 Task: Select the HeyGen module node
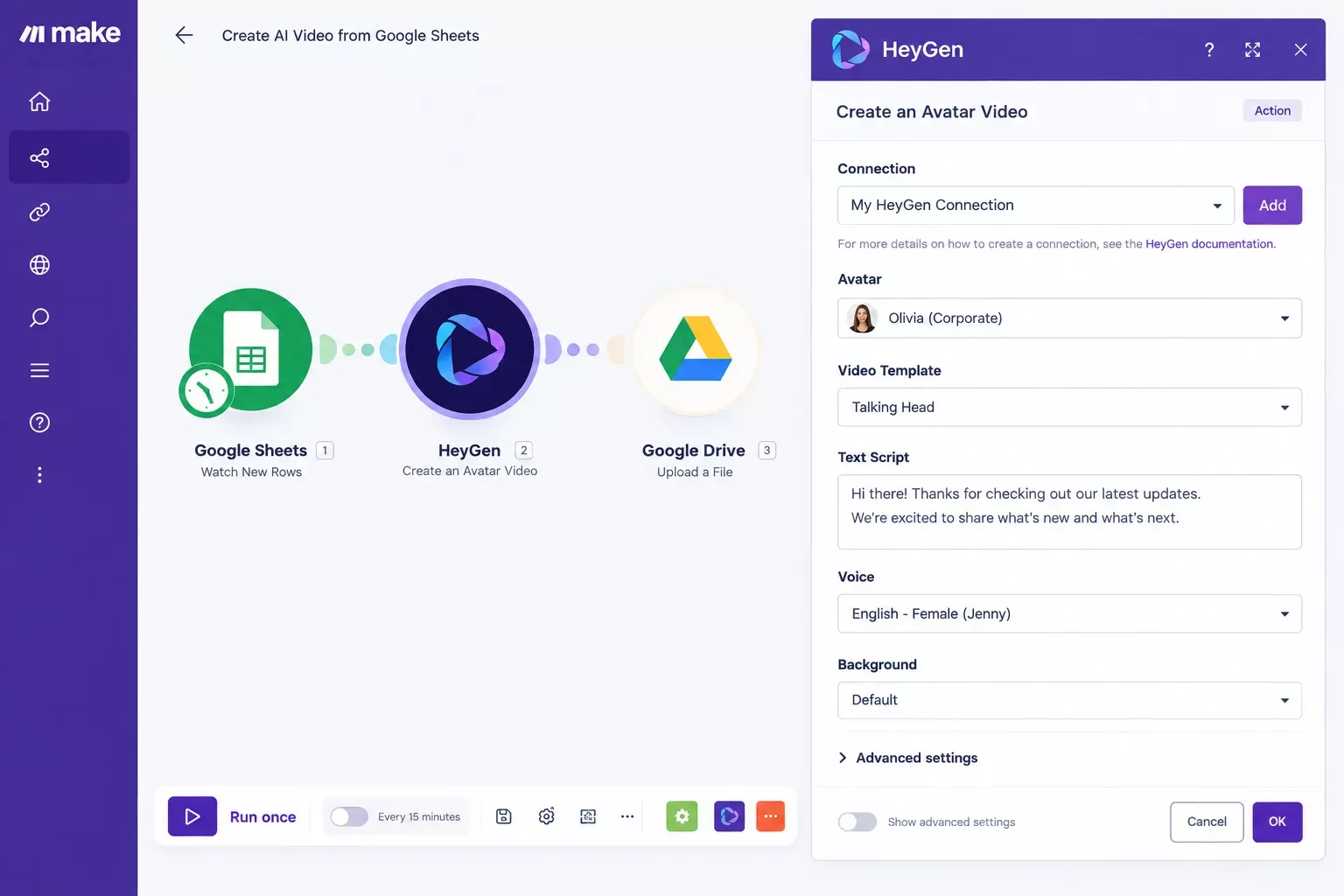(x=470, y=349)
